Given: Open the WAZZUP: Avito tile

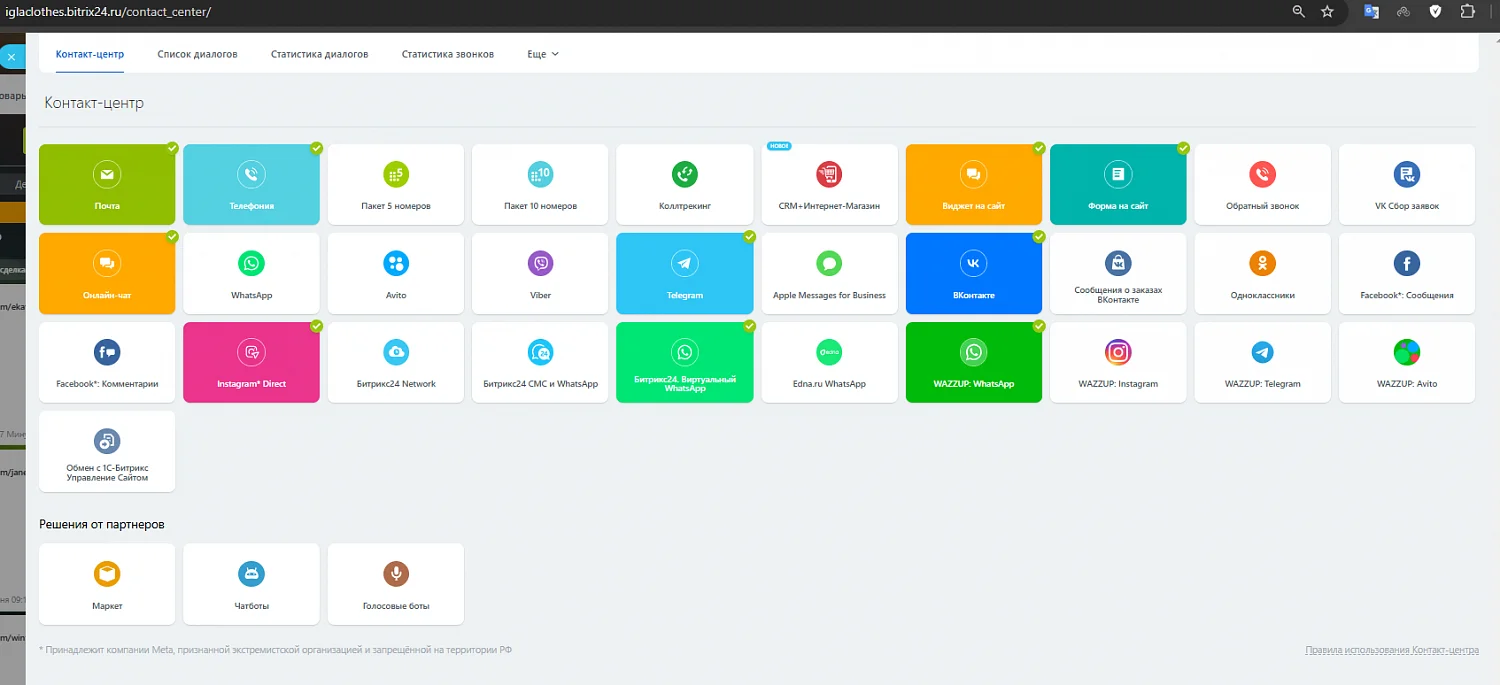Looking at the screenshot, I should [1407, 362].
